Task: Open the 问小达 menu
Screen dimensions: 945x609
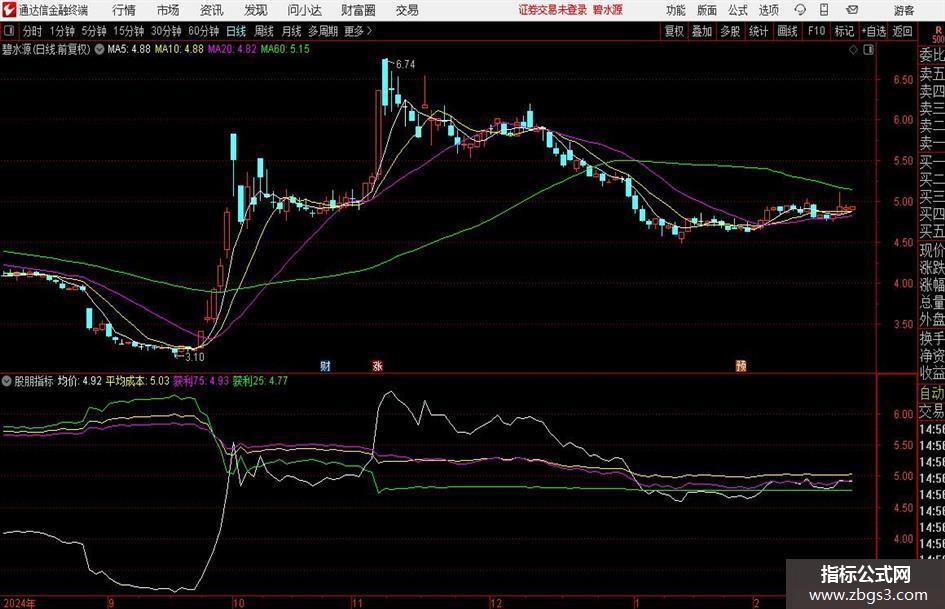Action: [304, 10]
